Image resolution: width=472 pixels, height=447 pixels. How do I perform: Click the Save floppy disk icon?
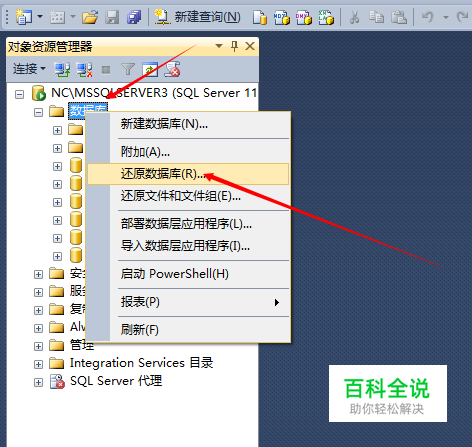pos(112,17)
